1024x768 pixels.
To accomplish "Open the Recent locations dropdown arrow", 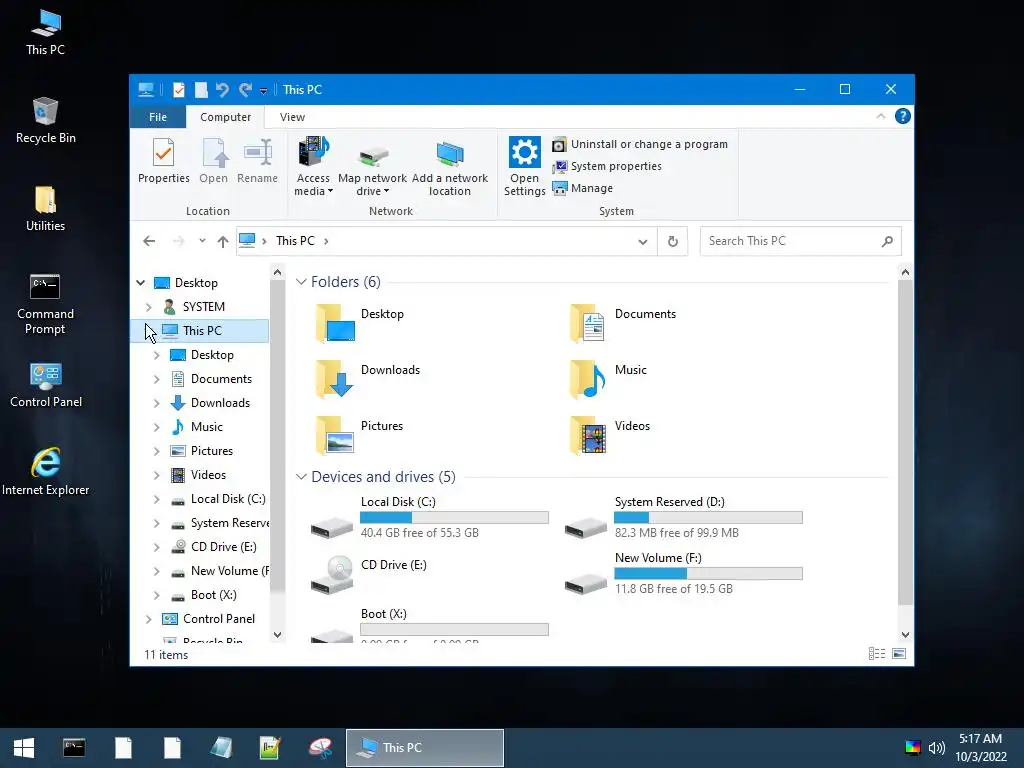I will 202,241.
